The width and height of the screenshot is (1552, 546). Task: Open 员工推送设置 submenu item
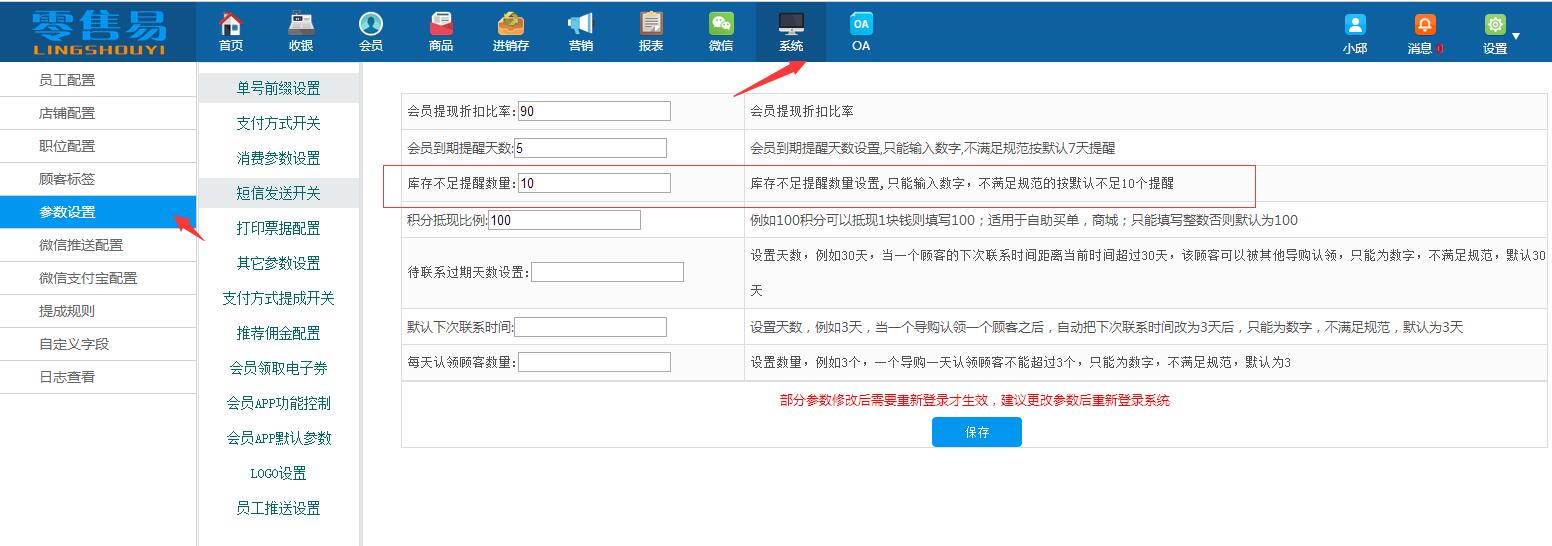pyautogui.click(x=278, y=508)
